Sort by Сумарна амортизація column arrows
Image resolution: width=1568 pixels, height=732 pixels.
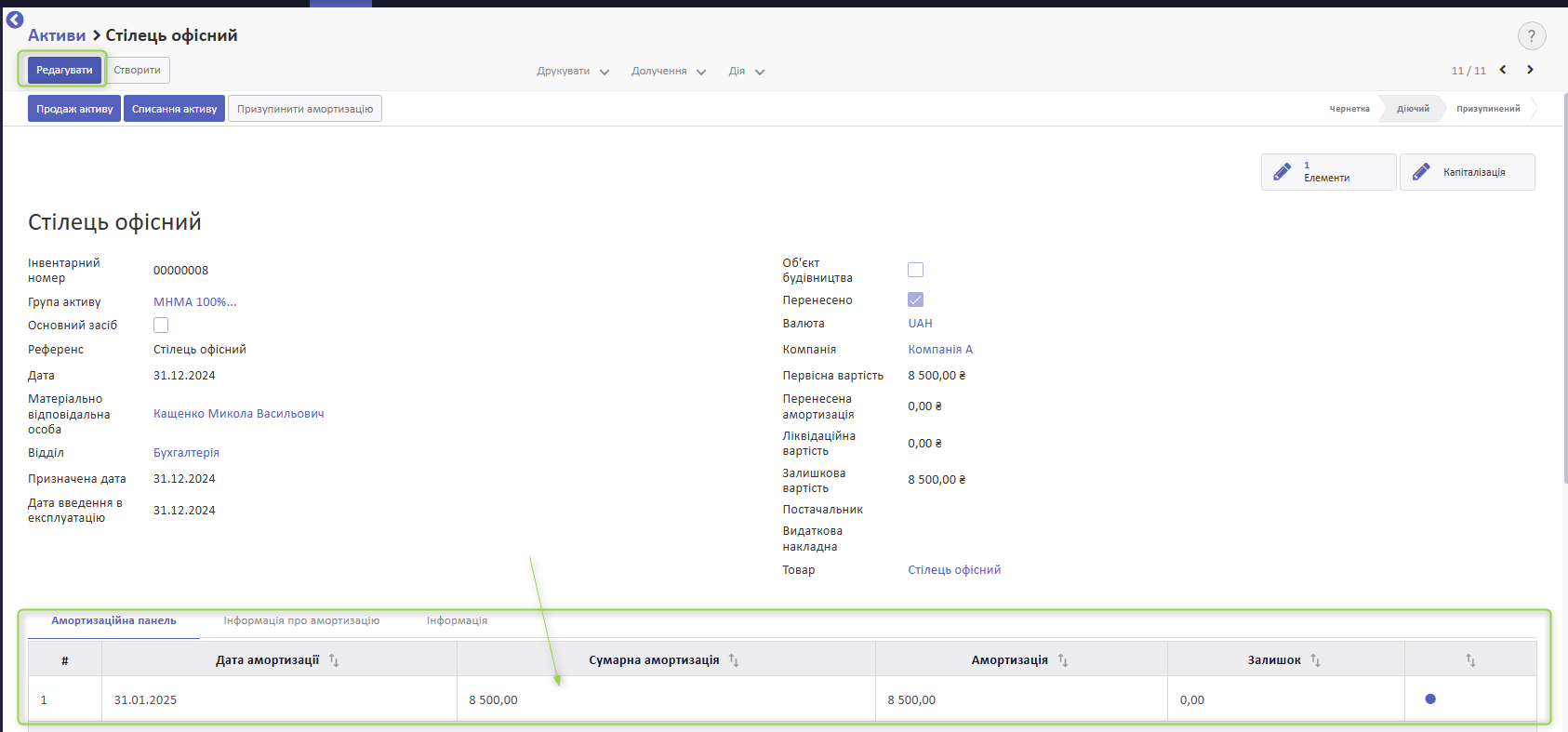[734, 660]
